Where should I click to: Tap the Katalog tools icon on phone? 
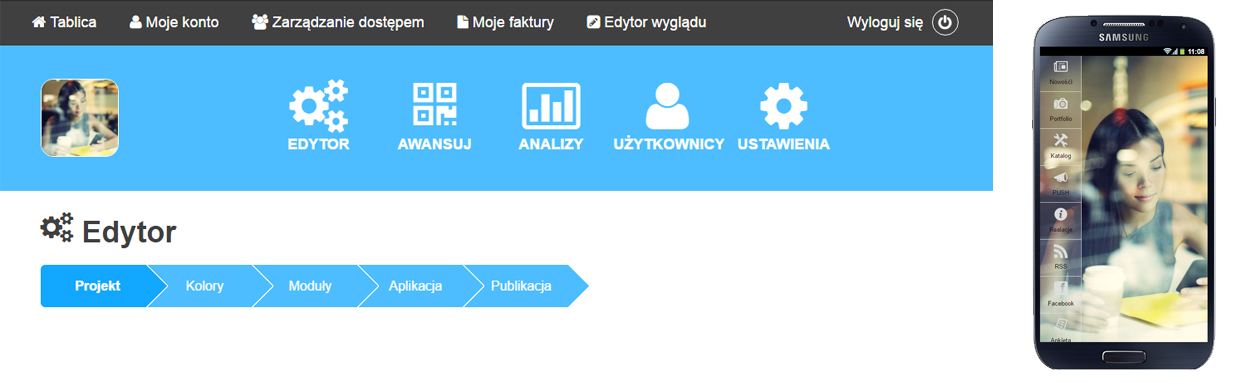1061,140
